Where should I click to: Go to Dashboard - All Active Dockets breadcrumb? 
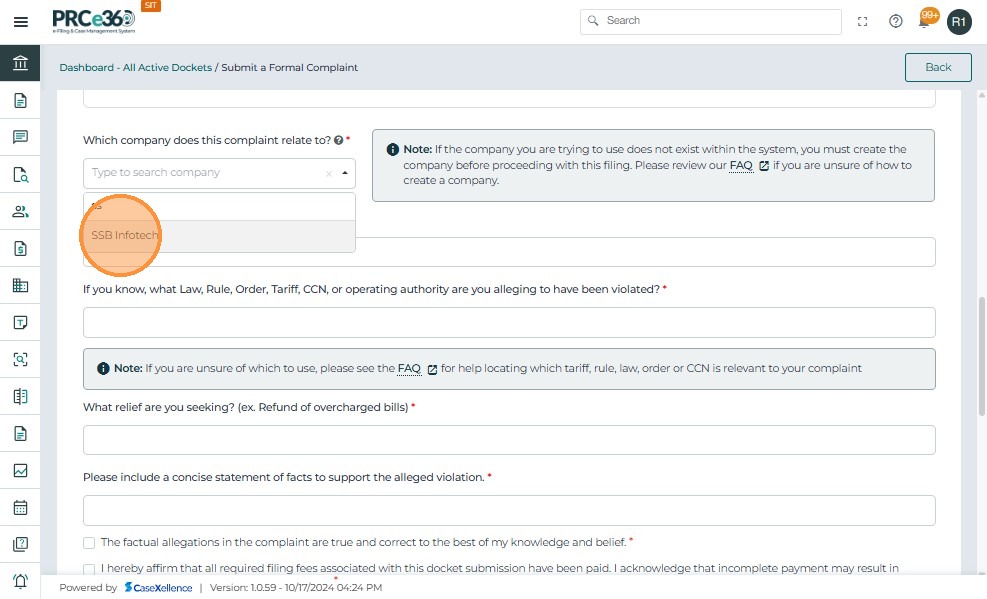[135, 68]
